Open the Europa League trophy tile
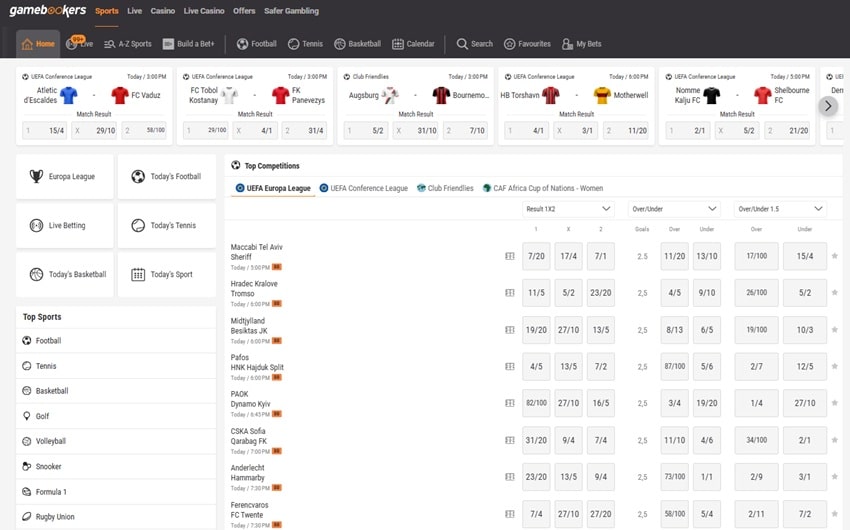 point(65,177)
